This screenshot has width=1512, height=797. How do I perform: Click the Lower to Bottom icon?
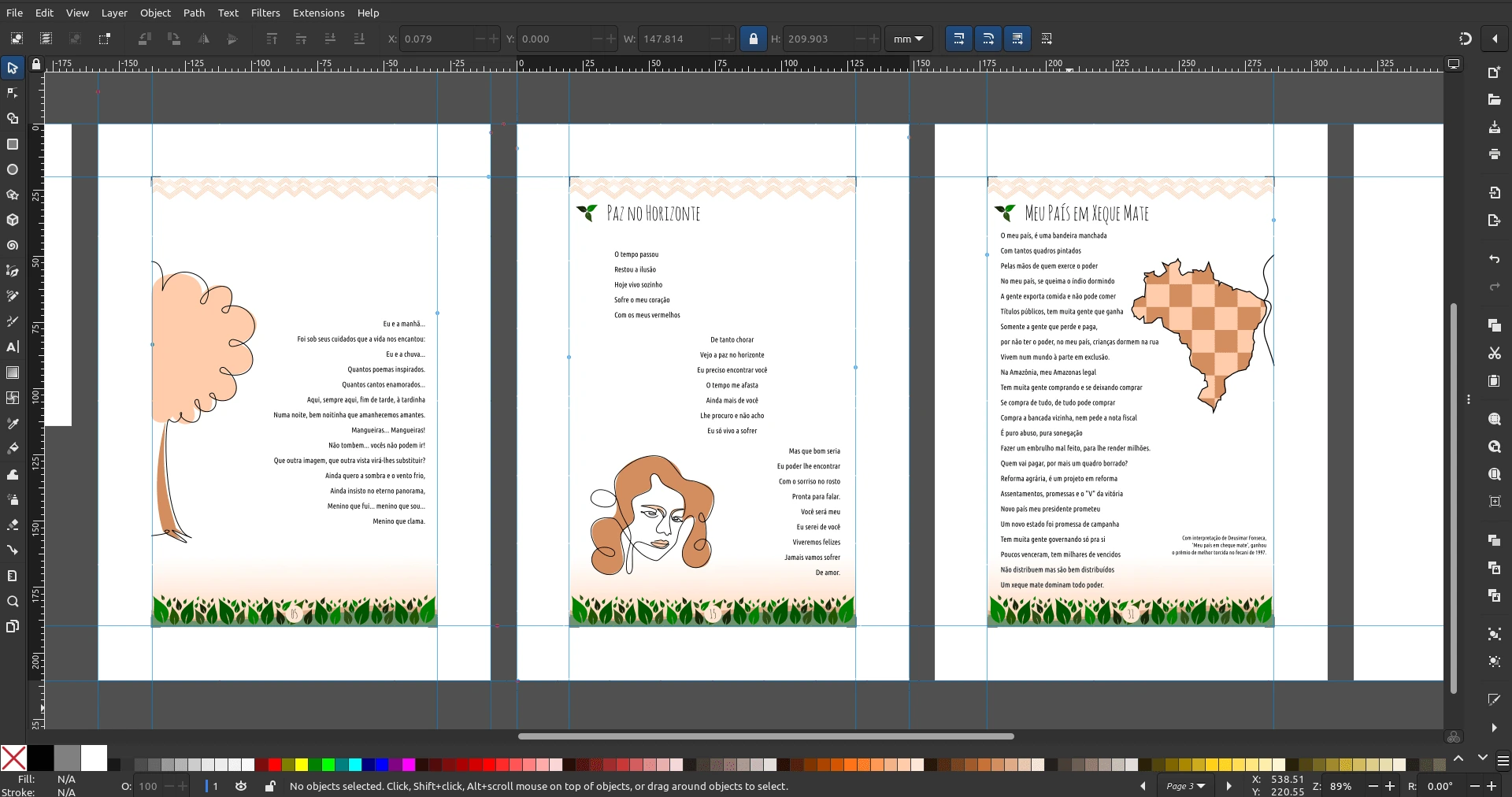359,39
